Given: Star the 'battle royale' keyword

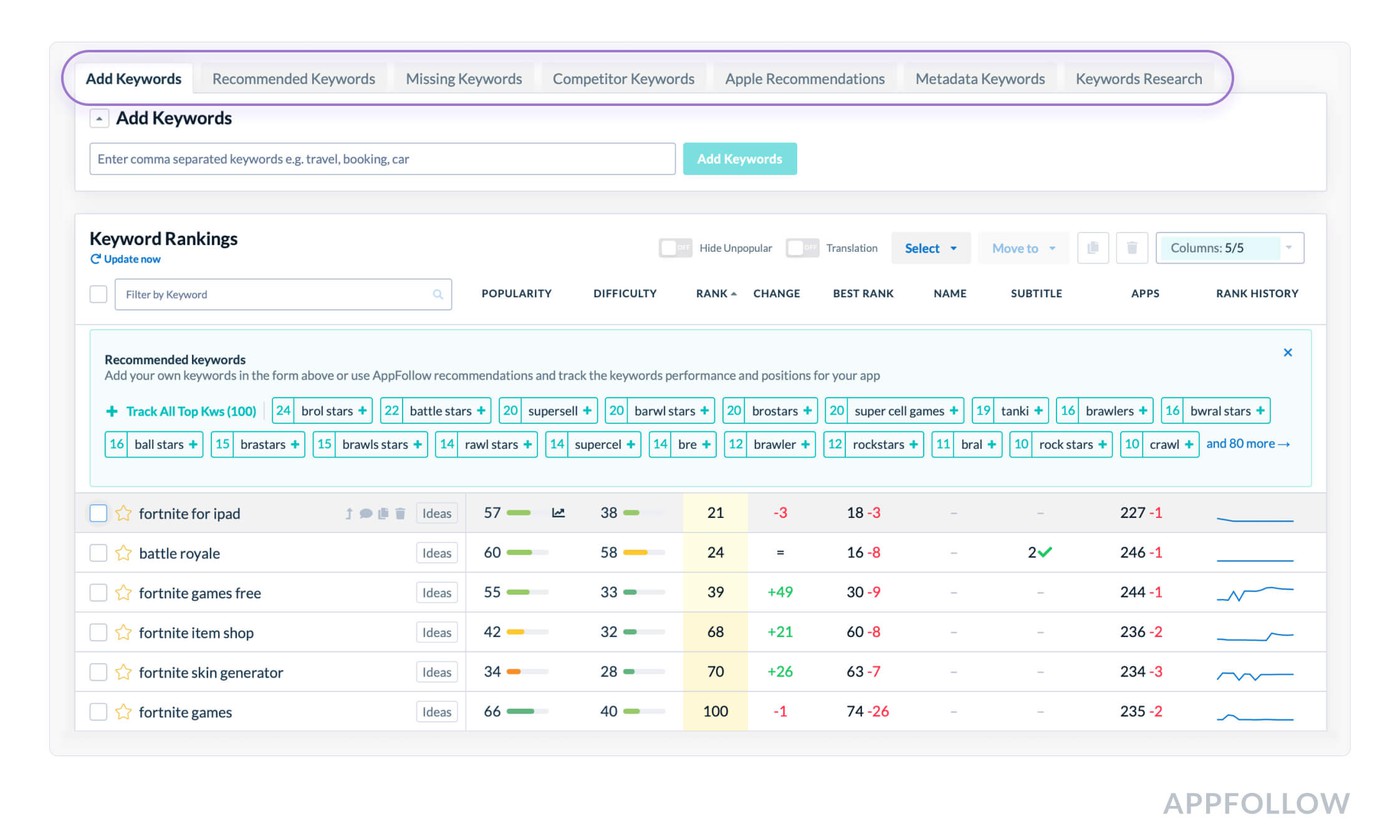Looking at the screenshot, I should pos(123,553).
